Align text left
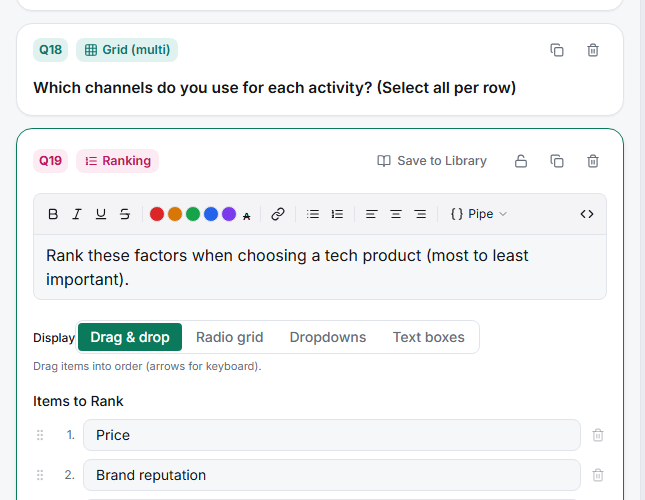645x500 pixels. click(x=371, y=214)
